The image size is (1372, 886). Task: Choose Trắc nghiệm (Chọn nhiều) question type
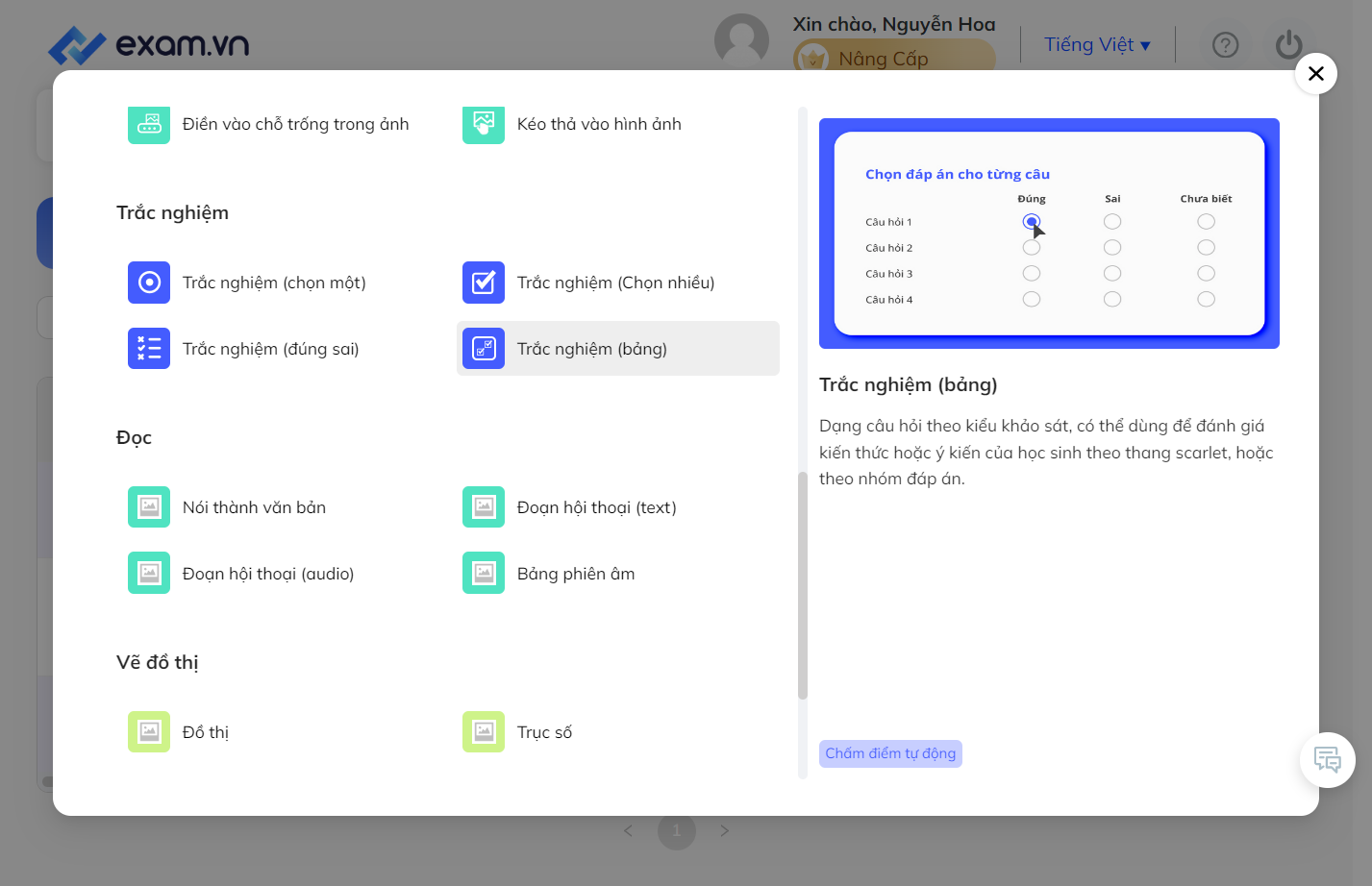pyautogui.click(x=617, y=283)
